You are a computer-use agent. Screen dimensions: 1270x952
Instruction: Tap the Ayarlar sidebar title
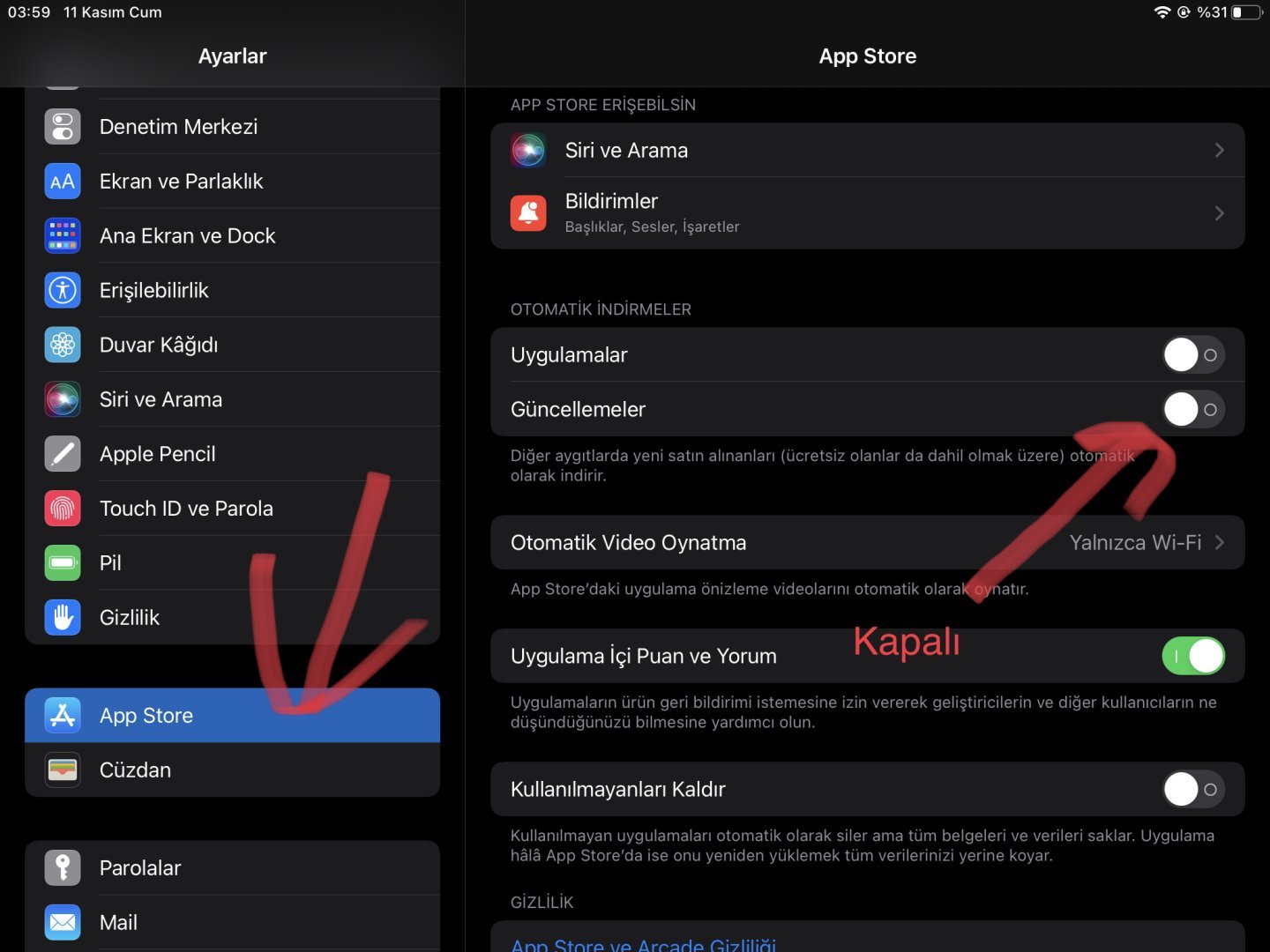232,56
